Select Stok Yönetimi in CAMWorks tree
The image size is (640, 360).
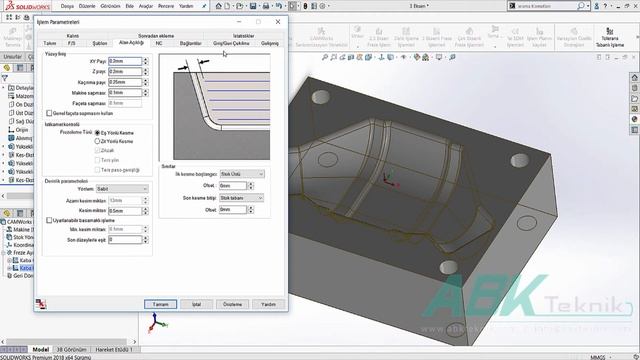pos(20,237)
